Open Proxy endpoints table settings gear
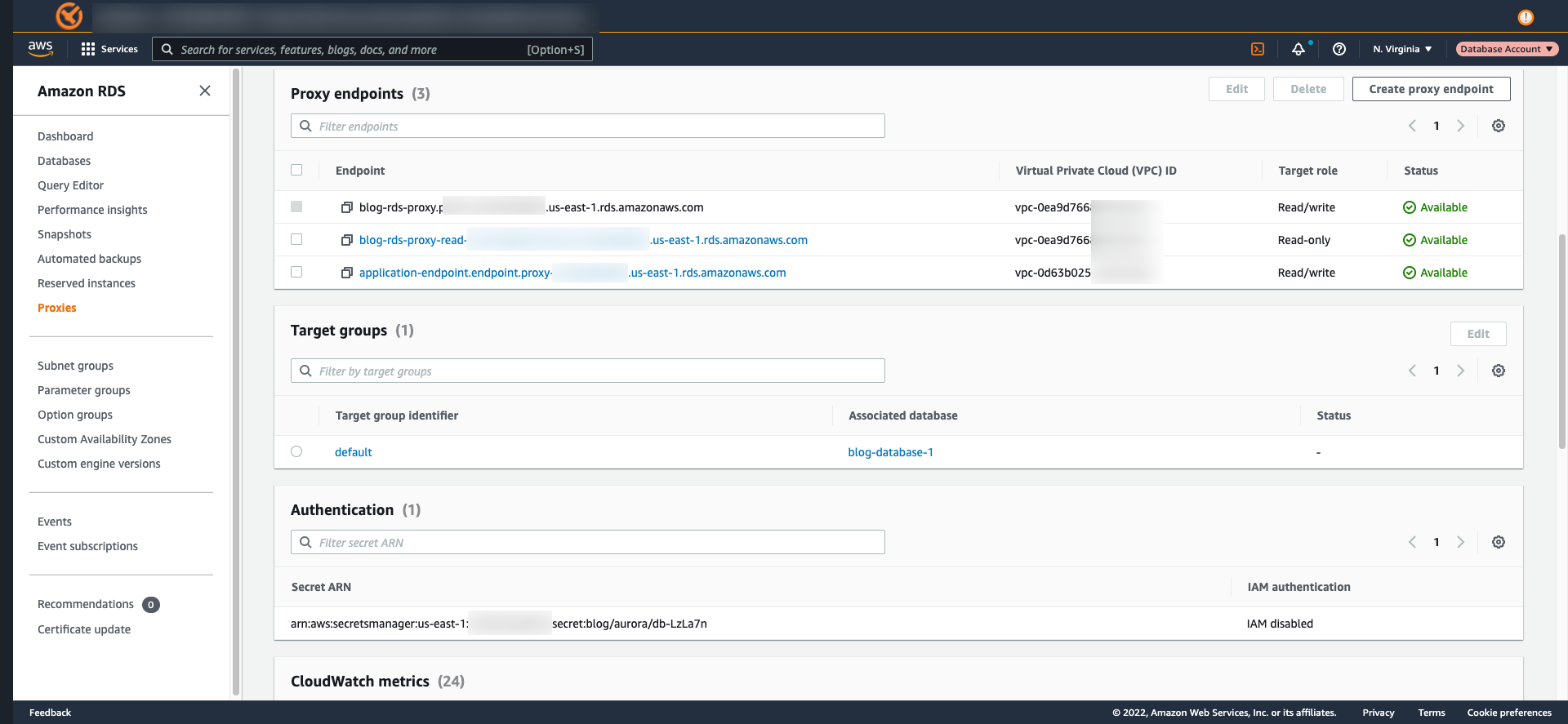 tap(1499, 126)
